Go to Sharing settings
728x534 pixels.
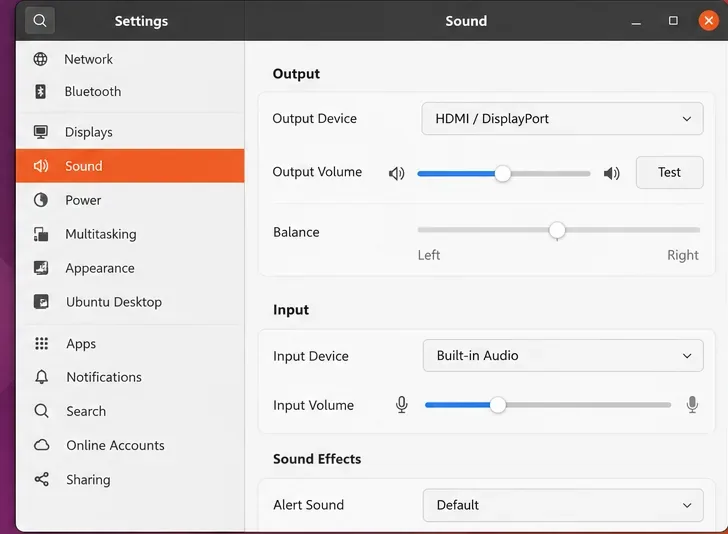pos(130,479)
